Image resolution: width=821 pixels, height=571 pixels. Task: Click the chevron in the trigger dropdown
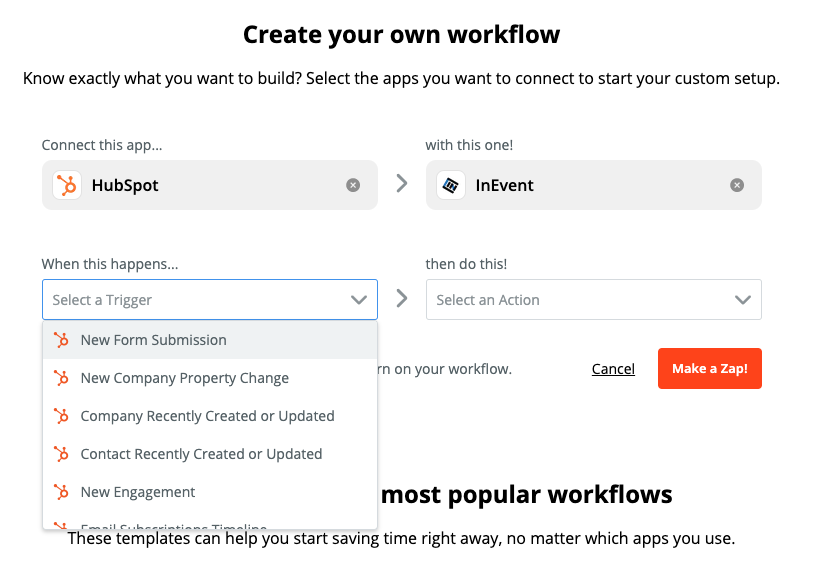point(359,300)
